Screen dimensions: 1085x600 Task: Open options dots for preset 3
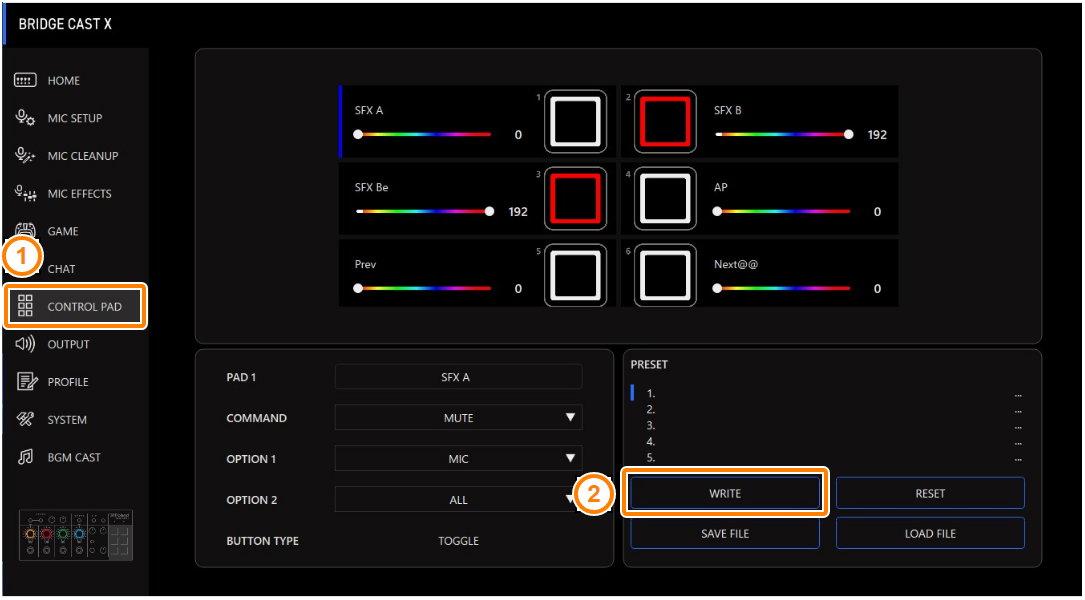[x=1018, y=426]
